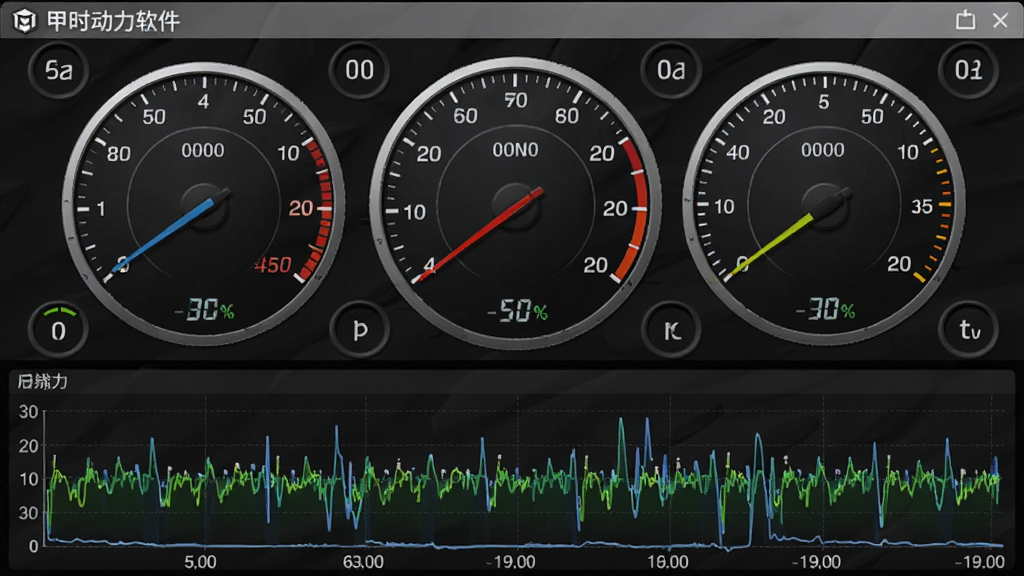Select the "00N0" counter in the gauge
This screenshot has height=576, width=1024.
(515, 150)
